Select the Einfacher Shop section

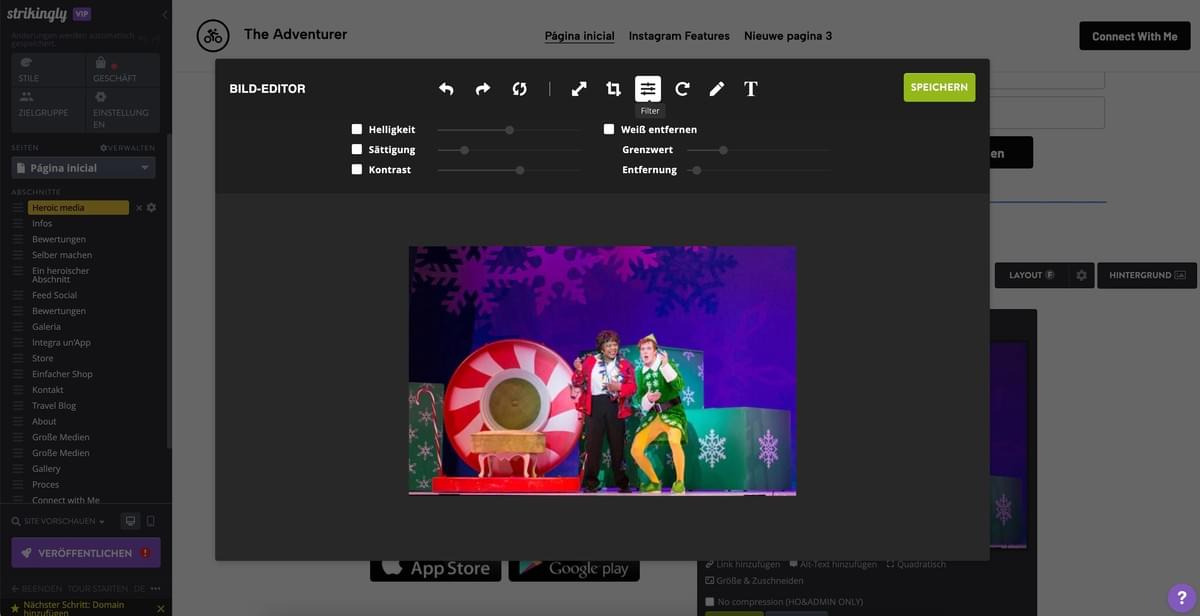(x=62, y=374)
